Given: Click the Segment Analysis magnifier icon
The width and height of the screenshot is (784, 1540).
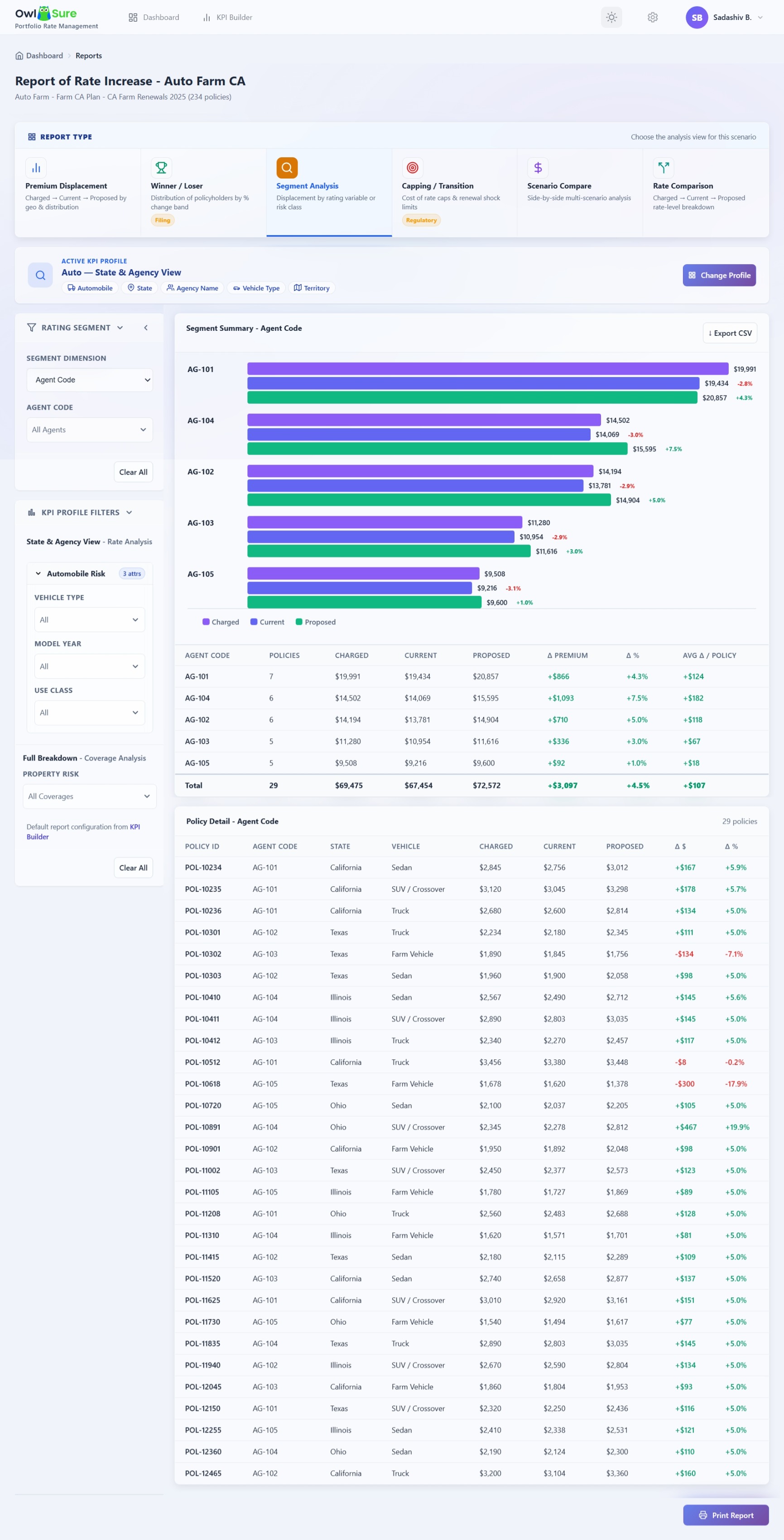Looking at the screenshot, I should tap(287, 167).
